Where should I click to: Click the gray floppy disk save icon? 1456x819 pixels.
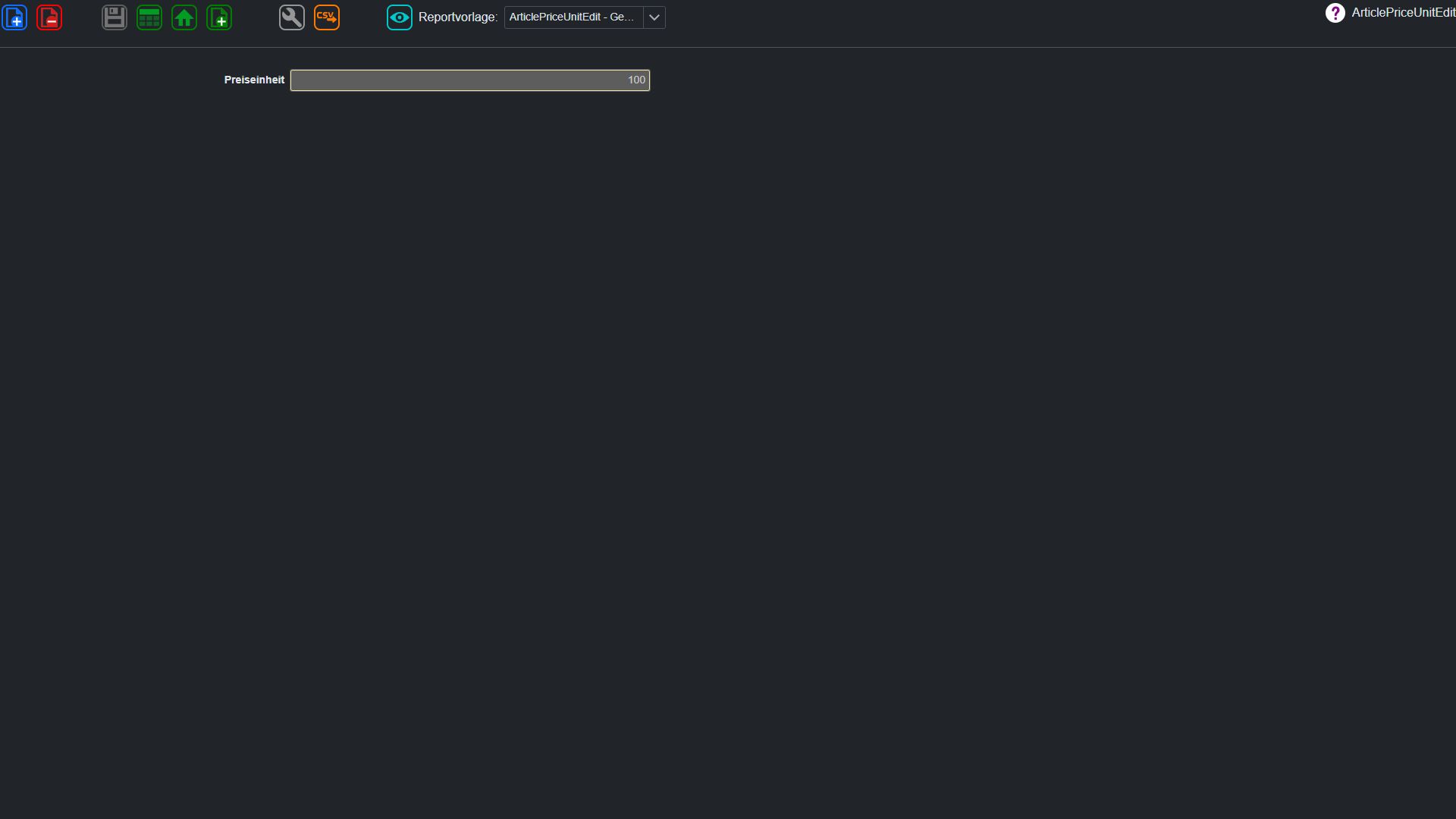coord(115,17)
